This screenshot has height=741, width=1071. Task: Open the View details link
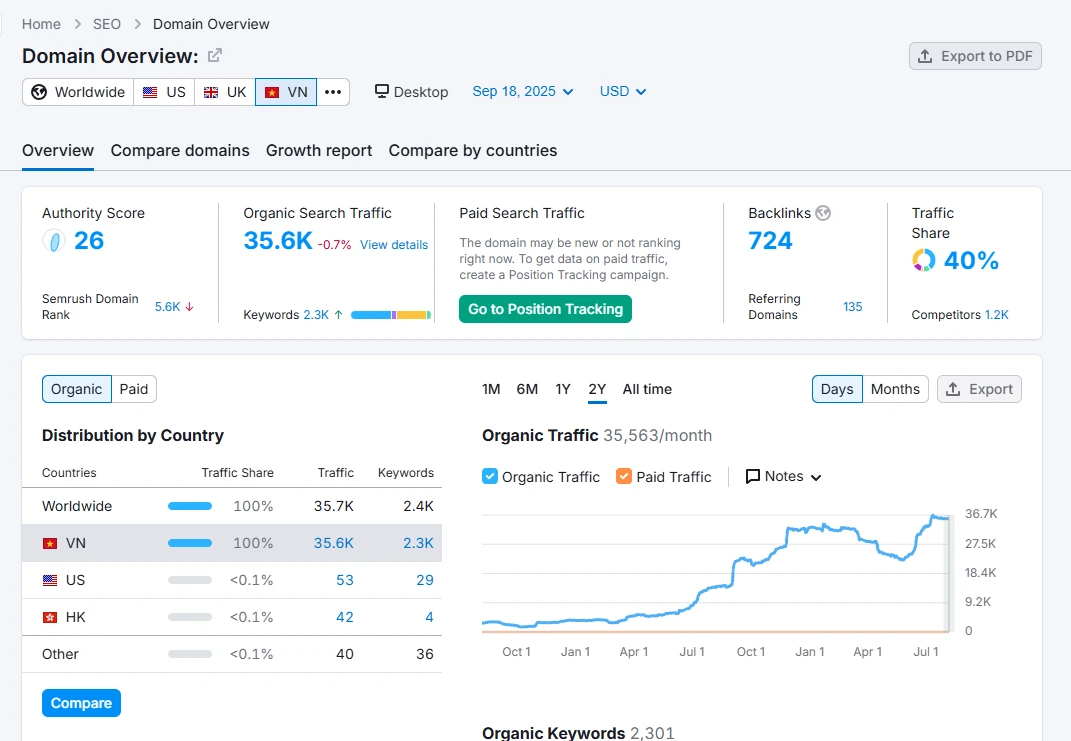click(x=394, y=245)
